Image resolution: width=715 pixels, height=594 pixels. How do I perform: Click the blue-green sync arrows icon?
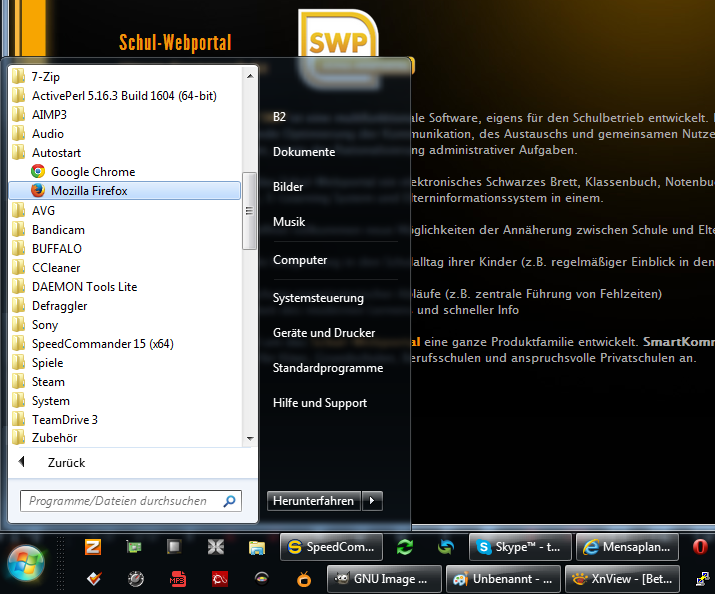coord(446,547)
